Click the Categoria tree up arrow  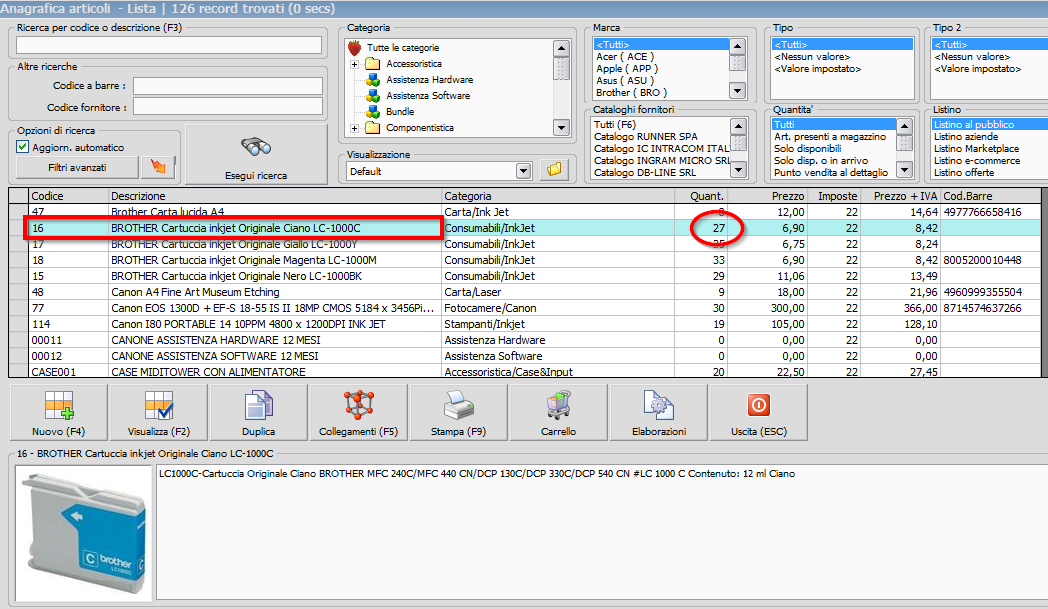click(561, 48)
